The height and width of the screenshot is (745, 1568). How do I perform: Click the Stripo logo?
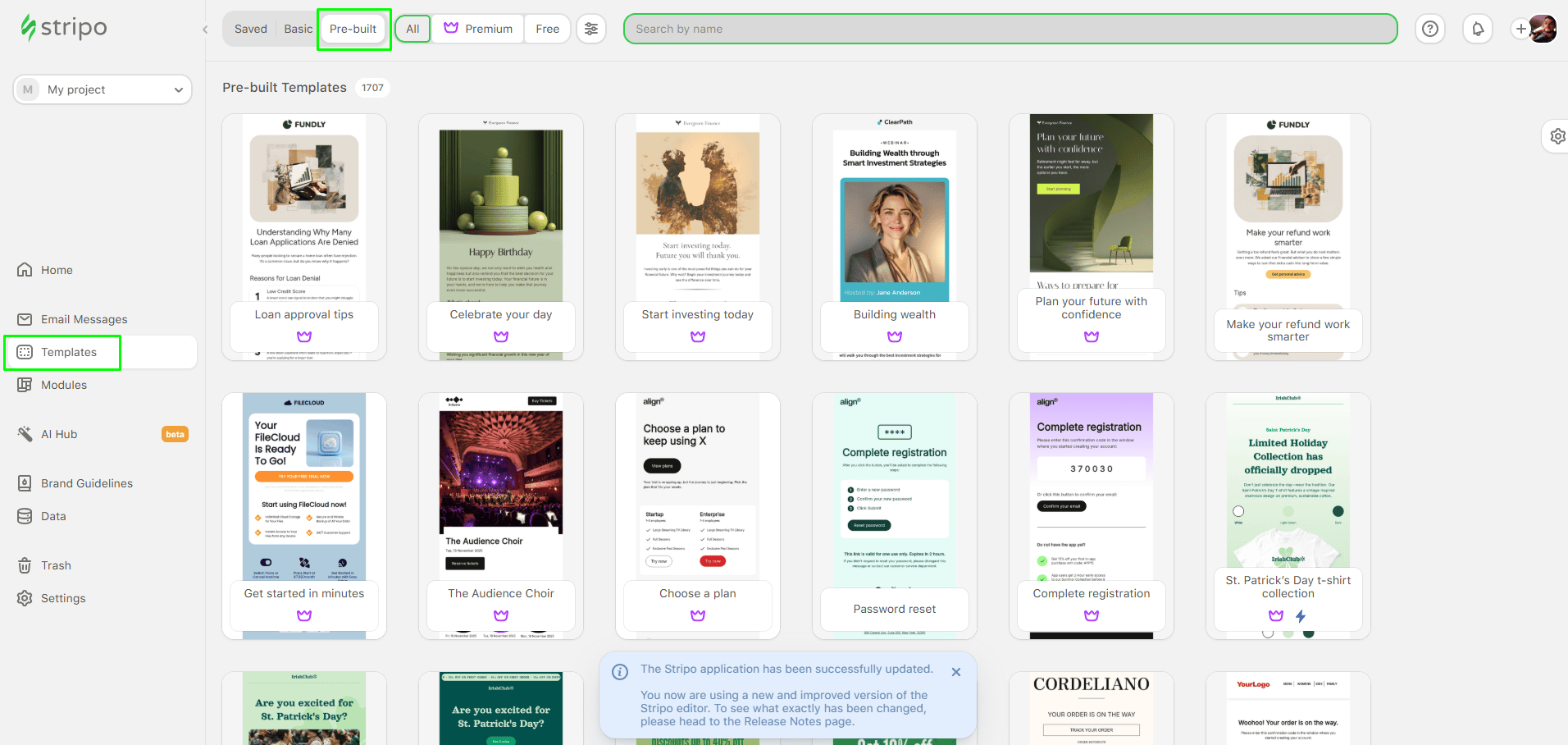coord(64,28)
